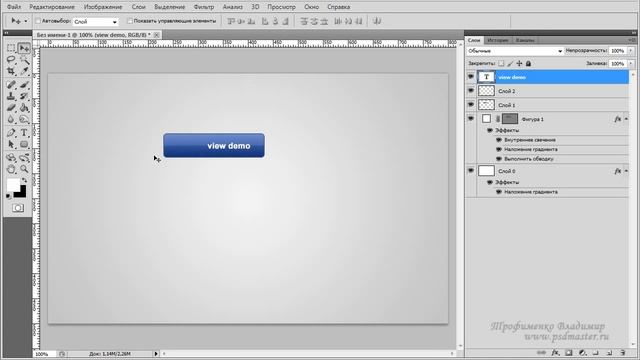Hide the view demo text layer
Image resolution: width=640 pixels, height=360 pixels.
tap(471, 77)
